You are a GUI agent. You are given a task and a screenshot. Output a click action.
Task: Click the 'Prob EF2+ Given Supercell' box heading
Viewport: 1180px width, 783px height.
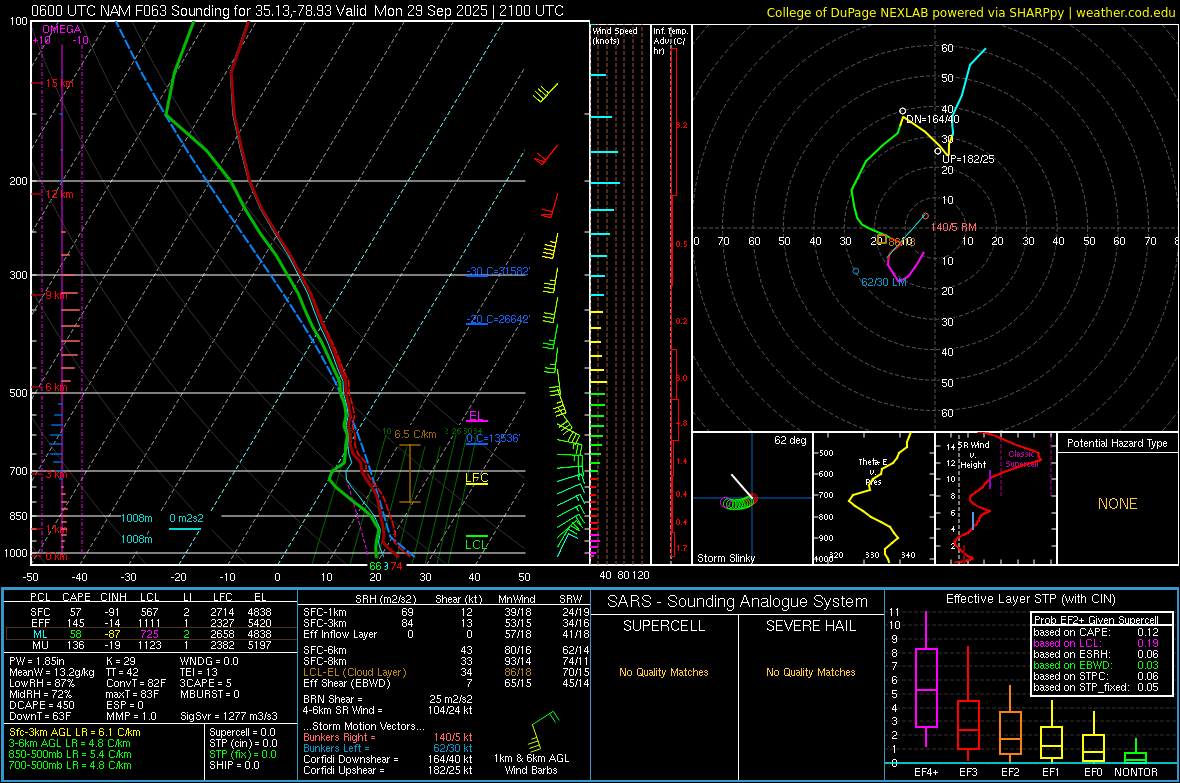pyautogui.click(x=1096, y=620)
